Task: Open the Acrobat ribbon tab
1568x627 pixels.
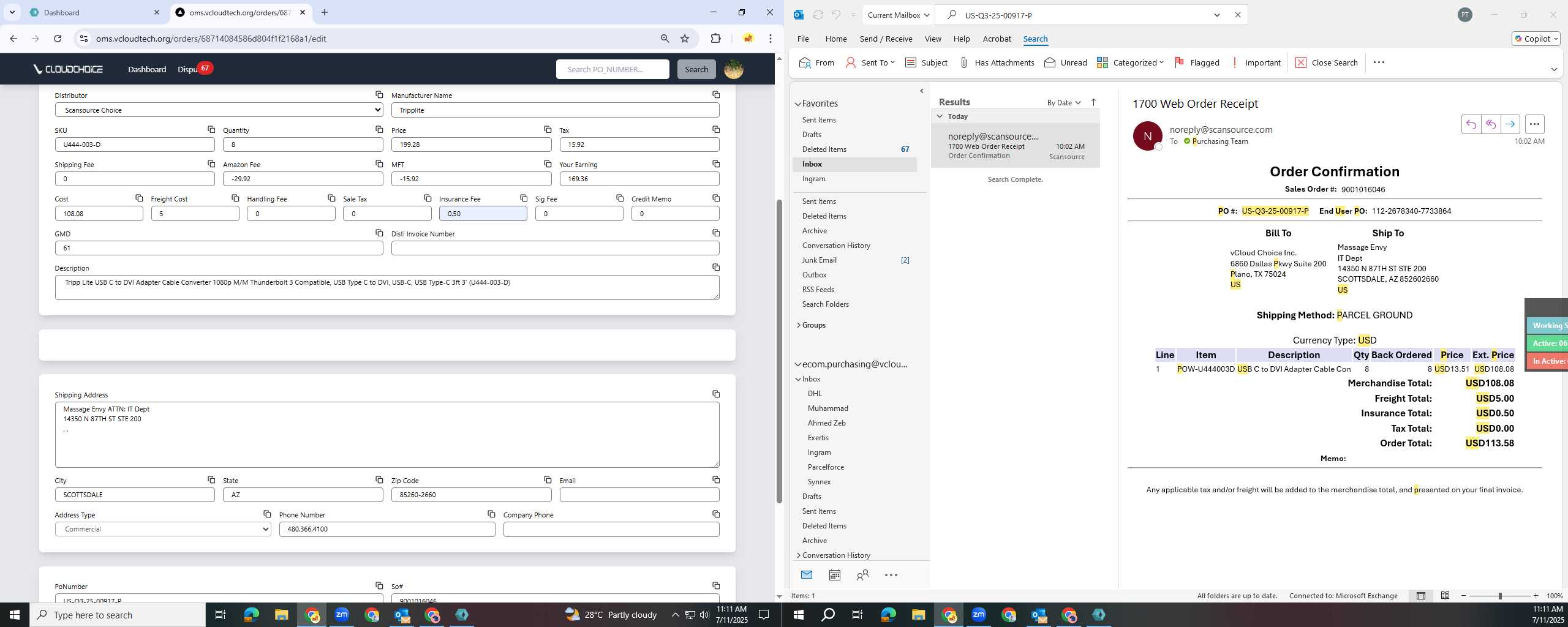Action: coord(997,39)
